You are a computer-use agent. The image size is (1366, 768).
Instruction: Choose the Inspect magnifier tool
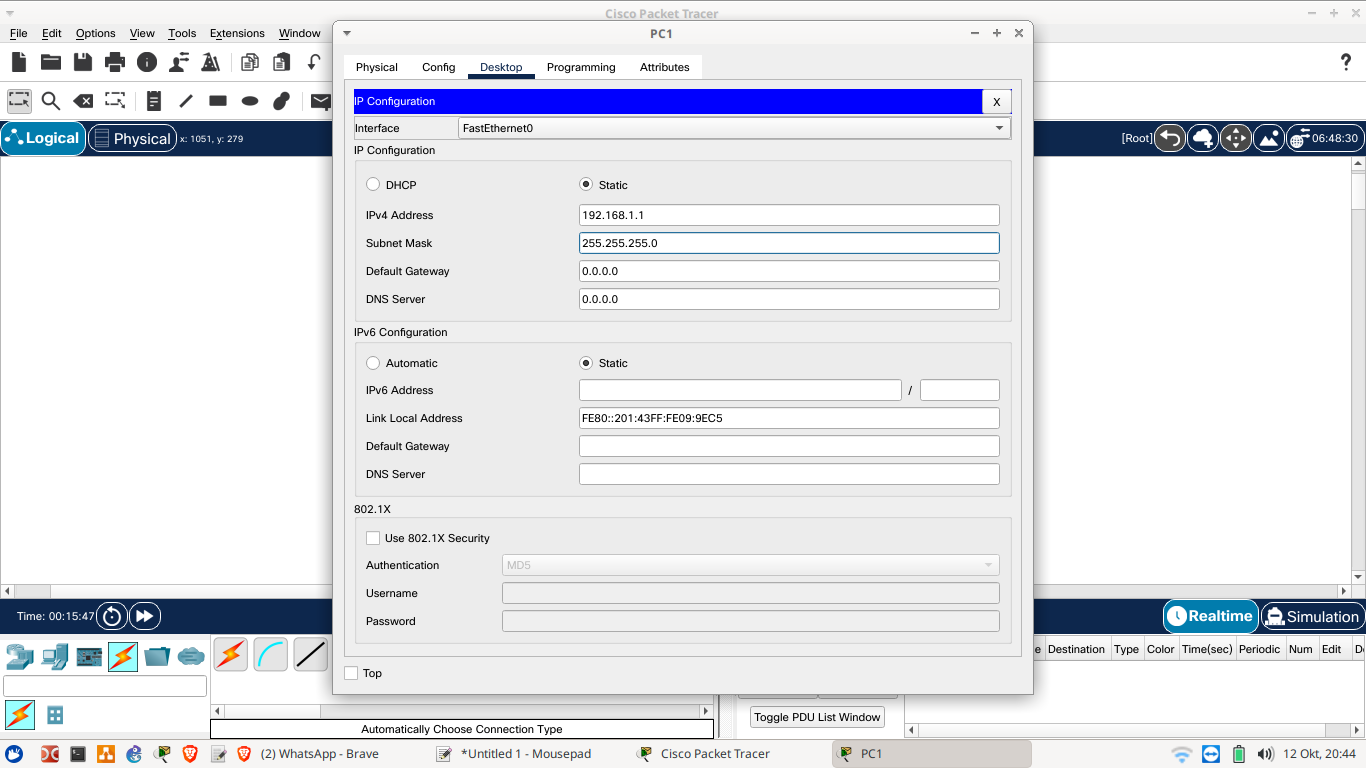coord(51,101)
